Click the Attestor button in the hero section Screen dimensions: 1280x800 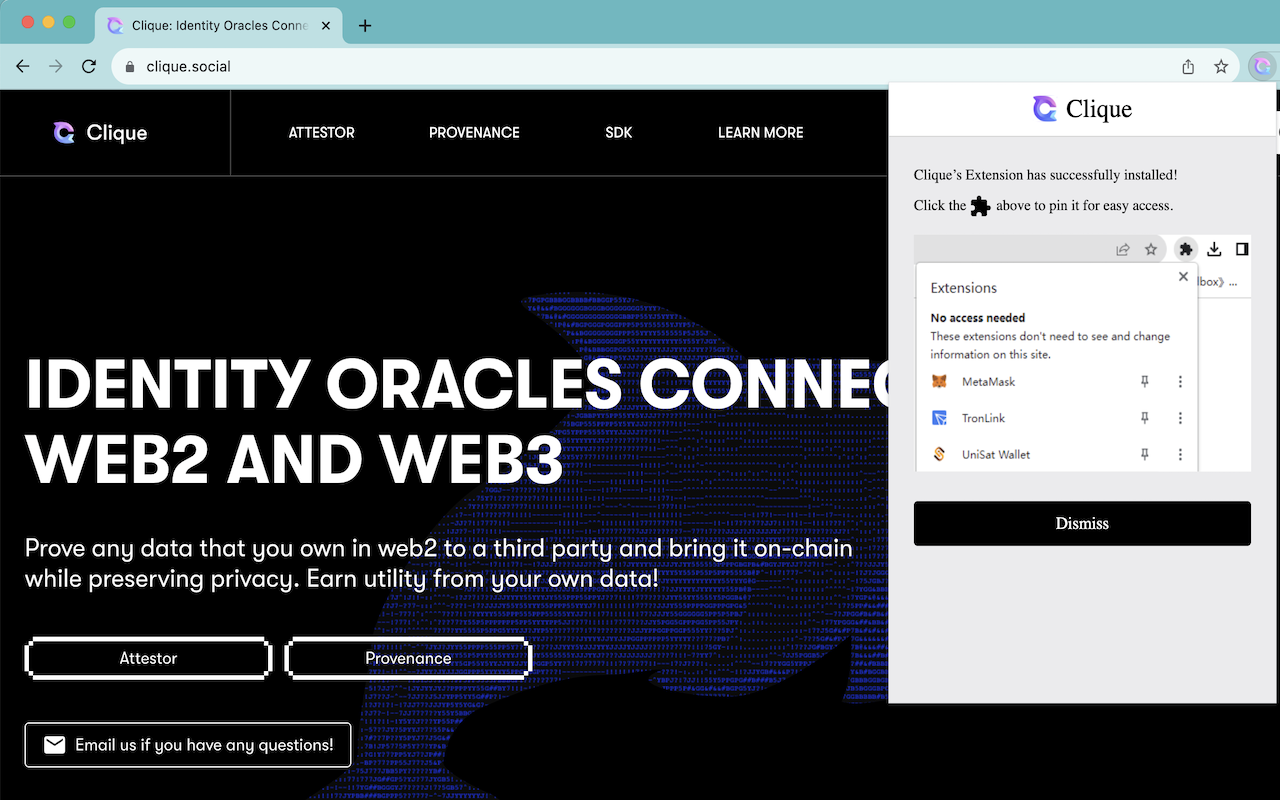[148, 658]
